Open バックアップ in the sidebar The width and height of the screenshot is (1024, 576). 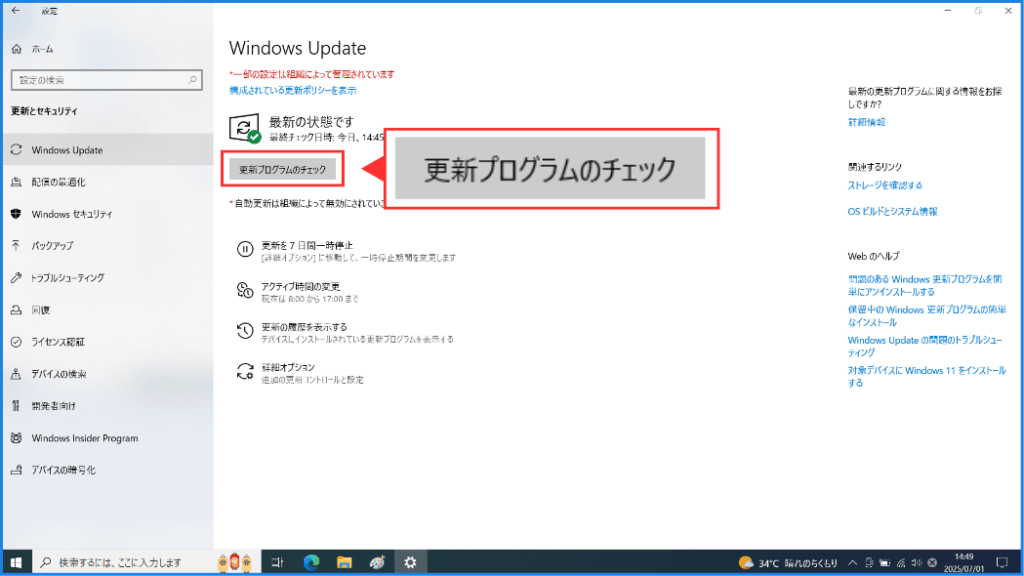click(108, 246)
